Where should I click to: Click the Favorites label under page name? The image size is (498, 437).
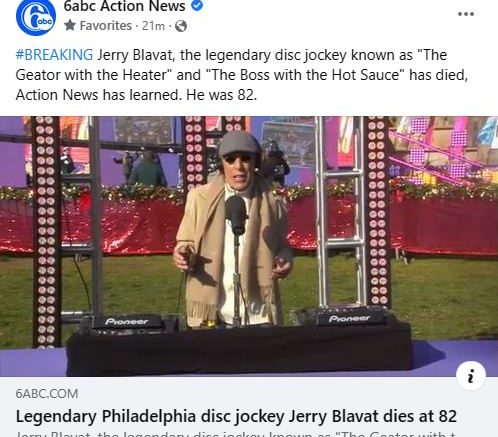click(106, 26)
